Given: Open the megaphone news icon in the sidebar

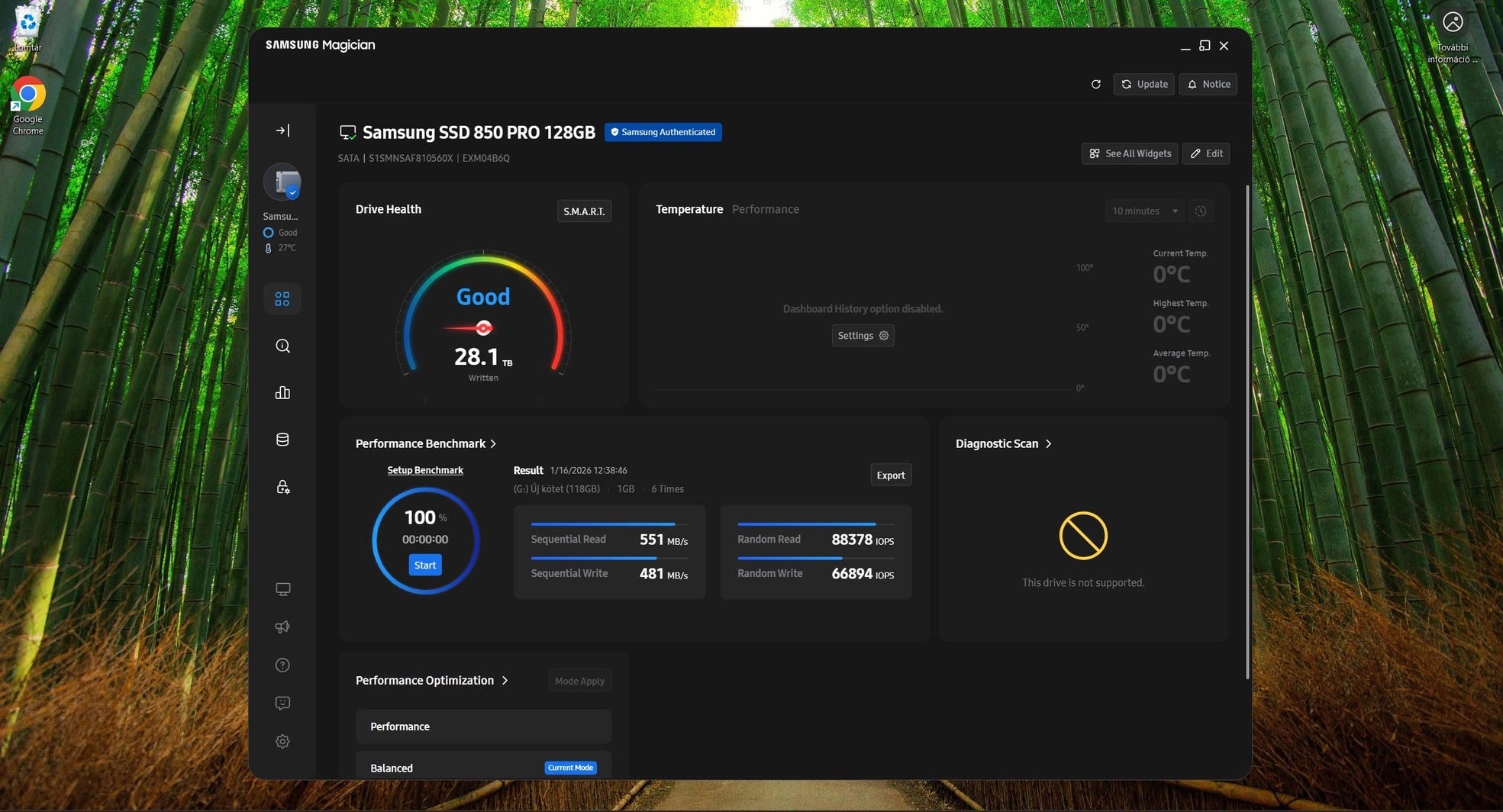Looking at the screenshot, I should coord(282,627).
